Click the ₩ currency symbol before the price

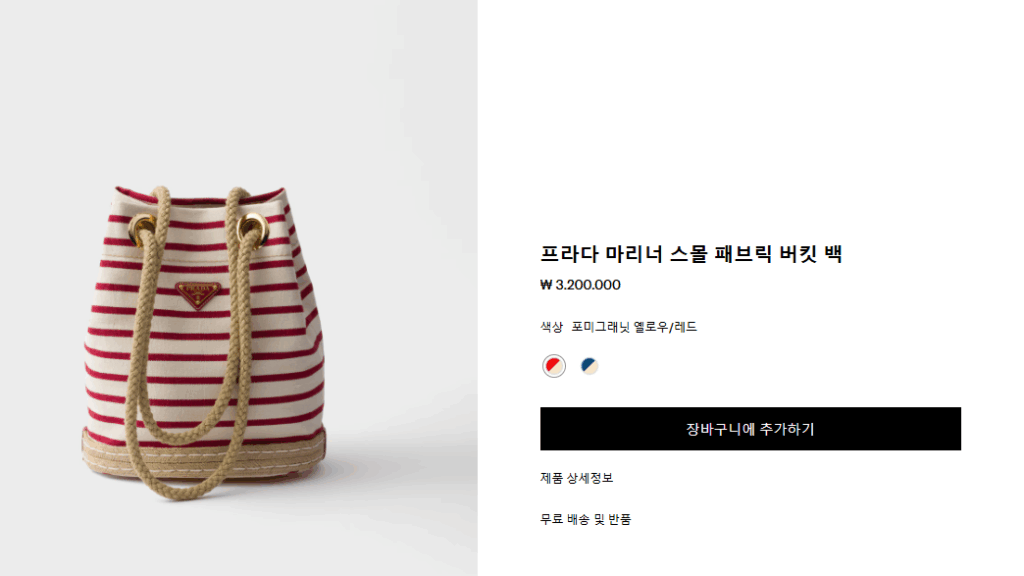(x=546, y=285)
